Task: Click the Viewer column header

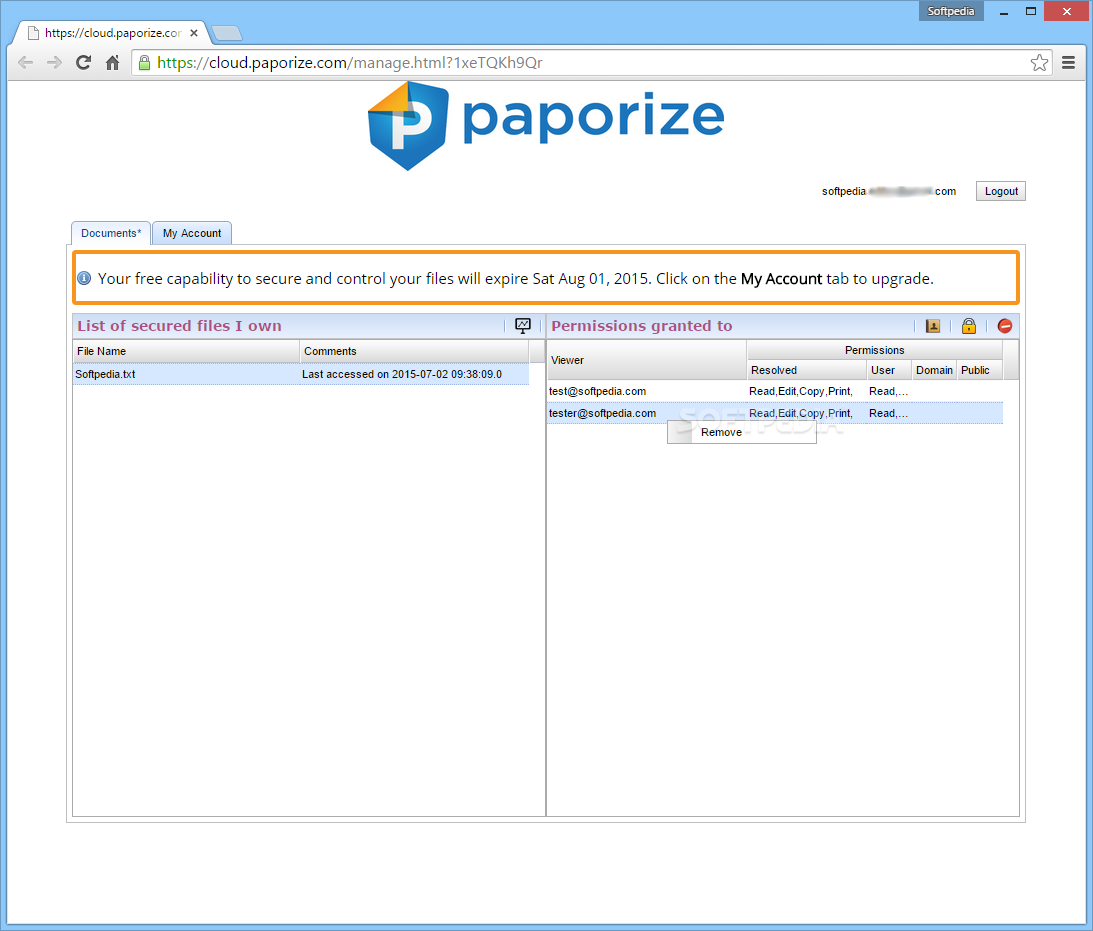Action: (646, 360)
